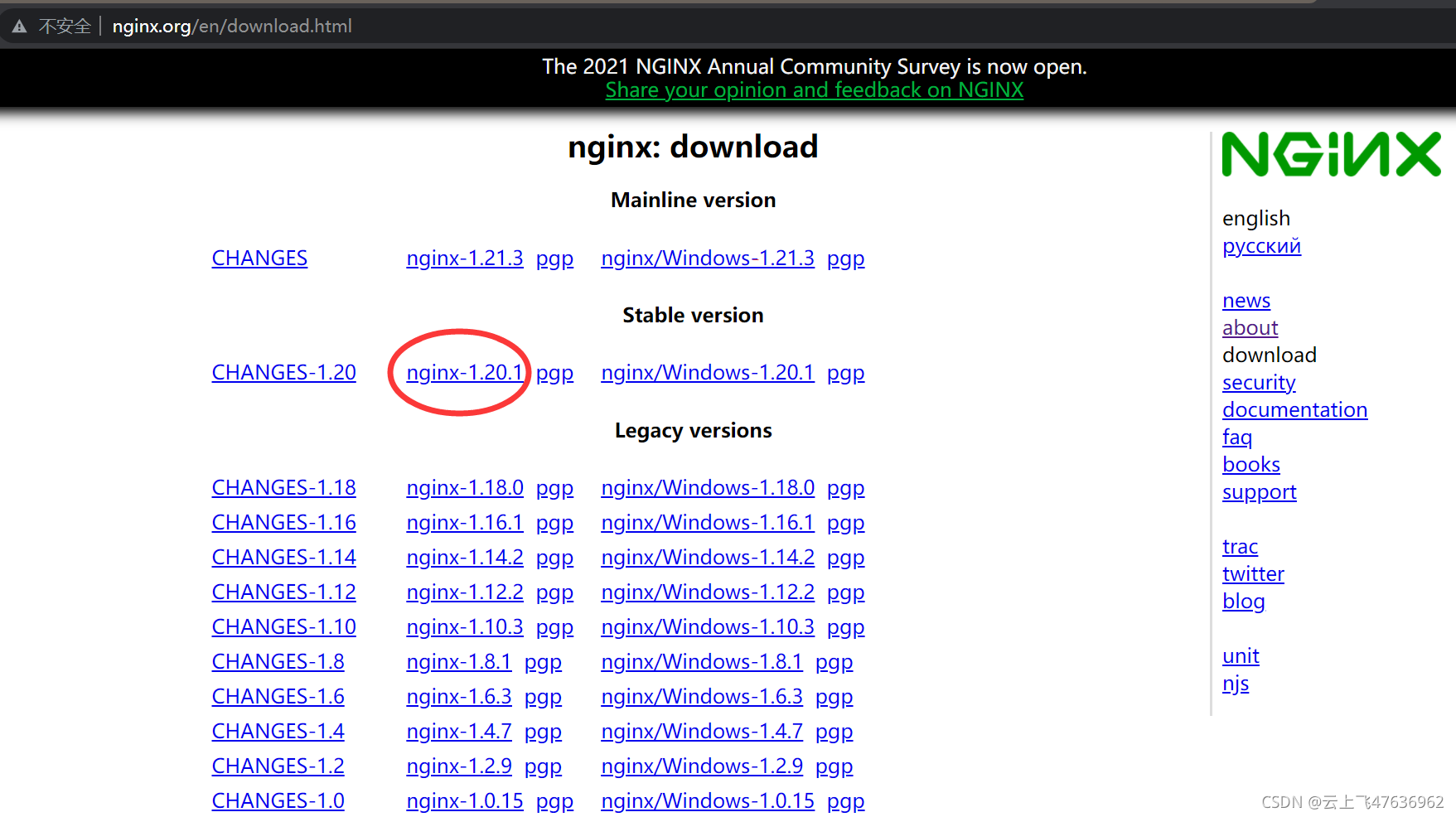1456x817 pixels.
Task: Open the CHANGES-1.16 link
Action: (x=284, y=523)
